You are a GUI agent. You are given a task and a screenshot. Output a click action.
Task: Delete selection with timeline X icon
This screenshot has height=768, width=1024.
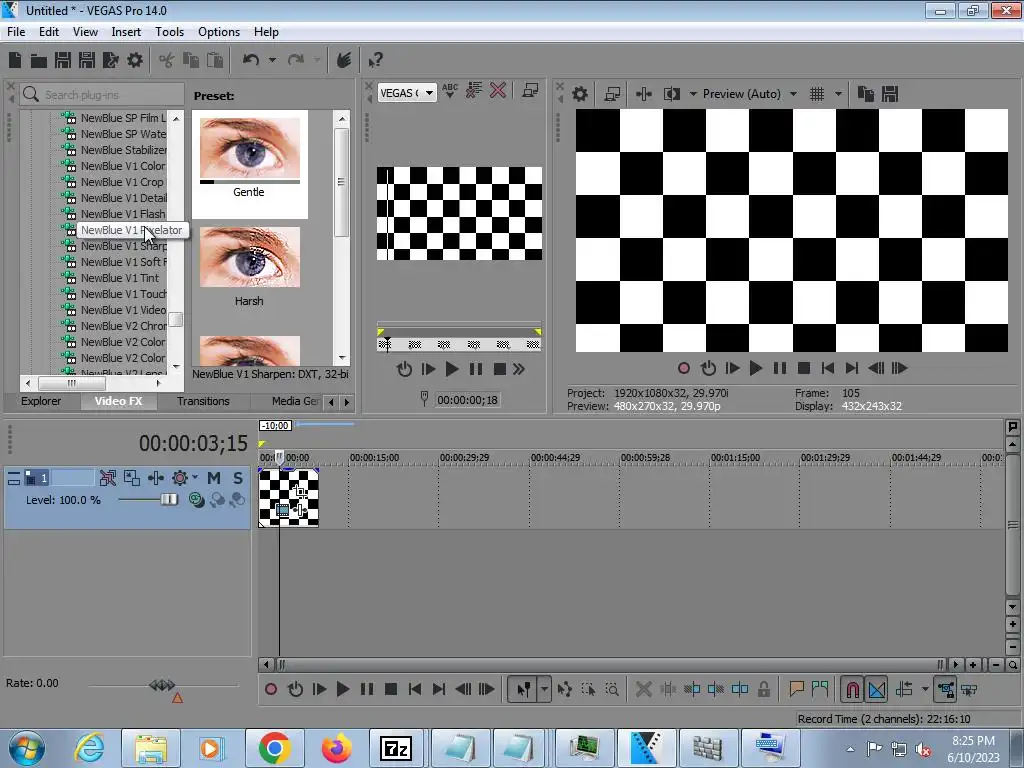point(643,690)
